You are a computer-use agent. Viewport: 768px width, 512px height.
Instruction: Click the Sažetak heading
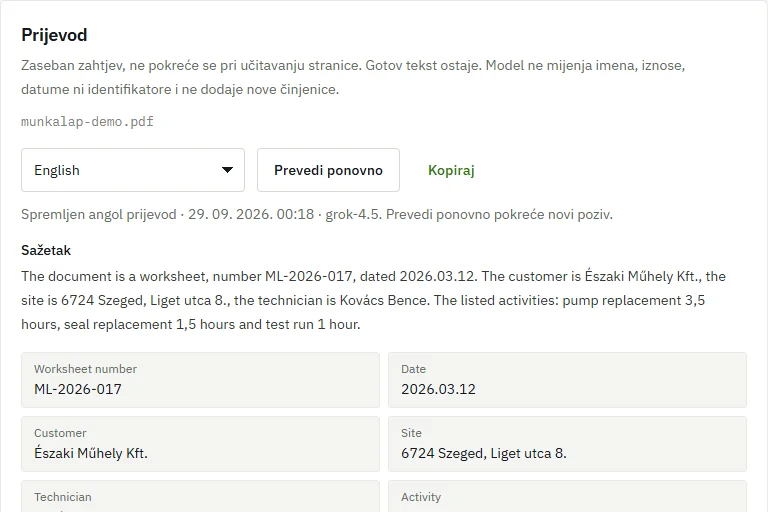(x=46, y=250)
